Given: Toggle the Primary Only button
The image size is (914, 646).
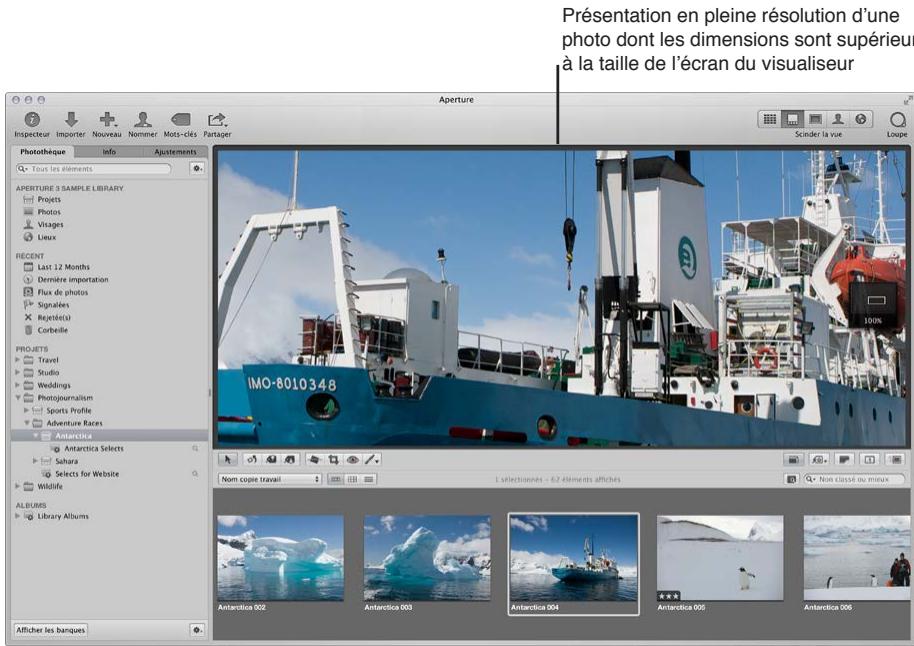Looking at the screenshot, I should [869, 459].
